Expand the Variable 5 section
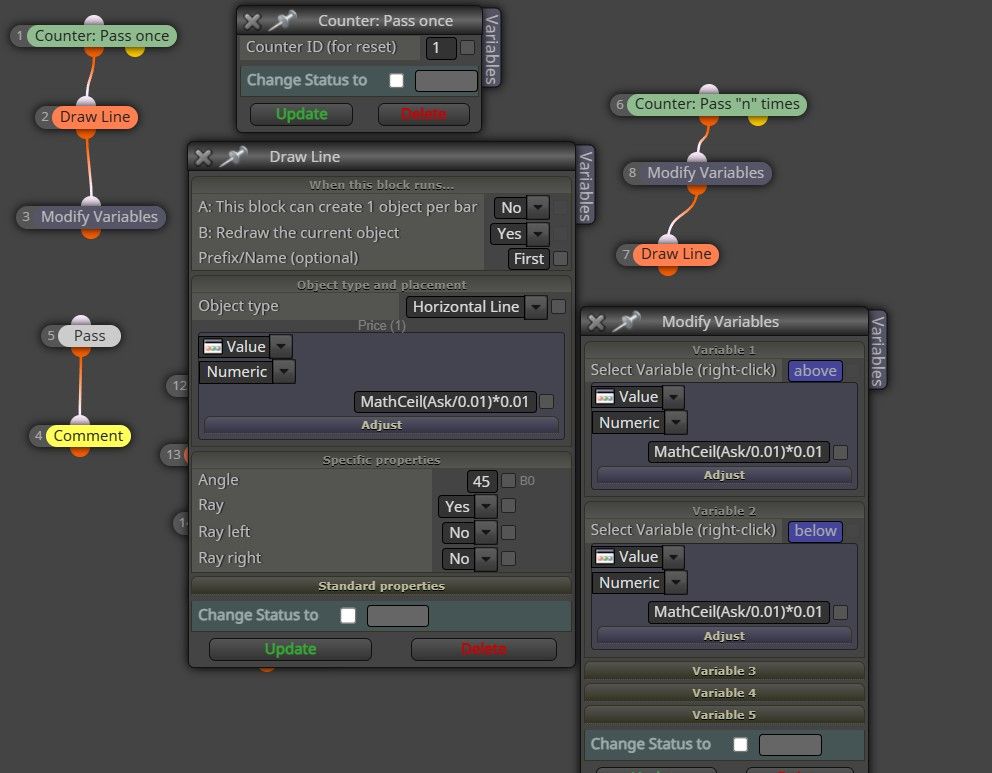The width and height of the screenshot is (992, 773). point(724,715)
